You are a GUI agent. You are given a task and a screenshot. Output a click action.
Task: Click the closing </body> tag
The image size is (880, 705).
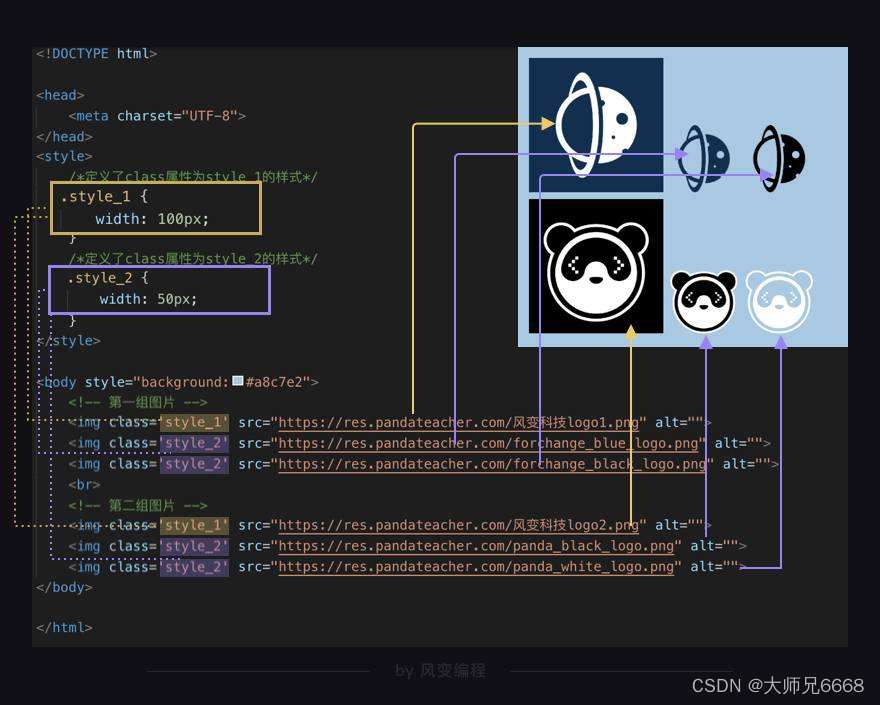[x=64, y=588]
